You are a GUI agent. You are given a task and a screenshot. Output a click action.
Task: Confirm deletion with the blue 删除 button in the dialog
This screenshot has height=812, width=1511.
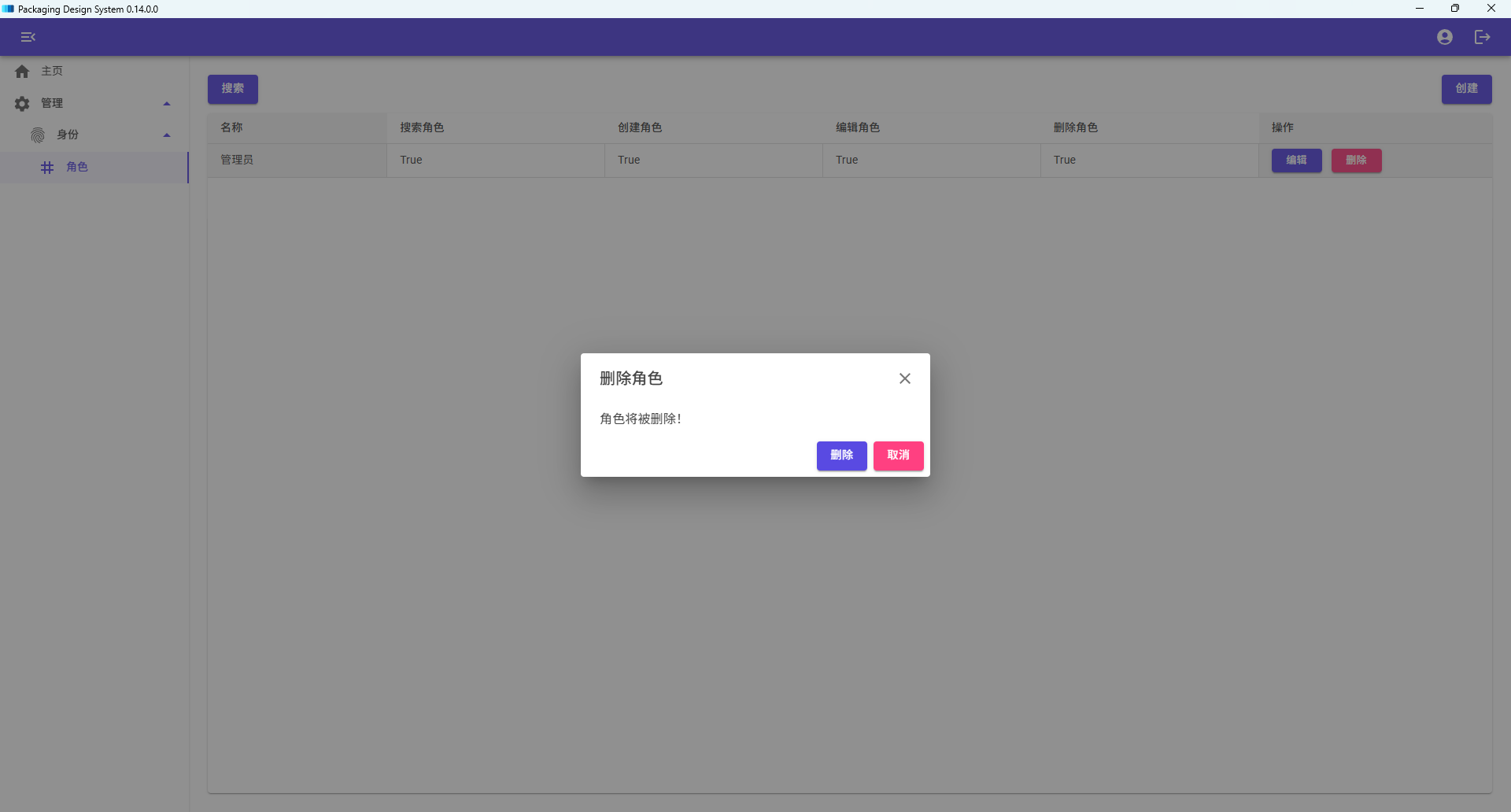click(x=841, y=456)
